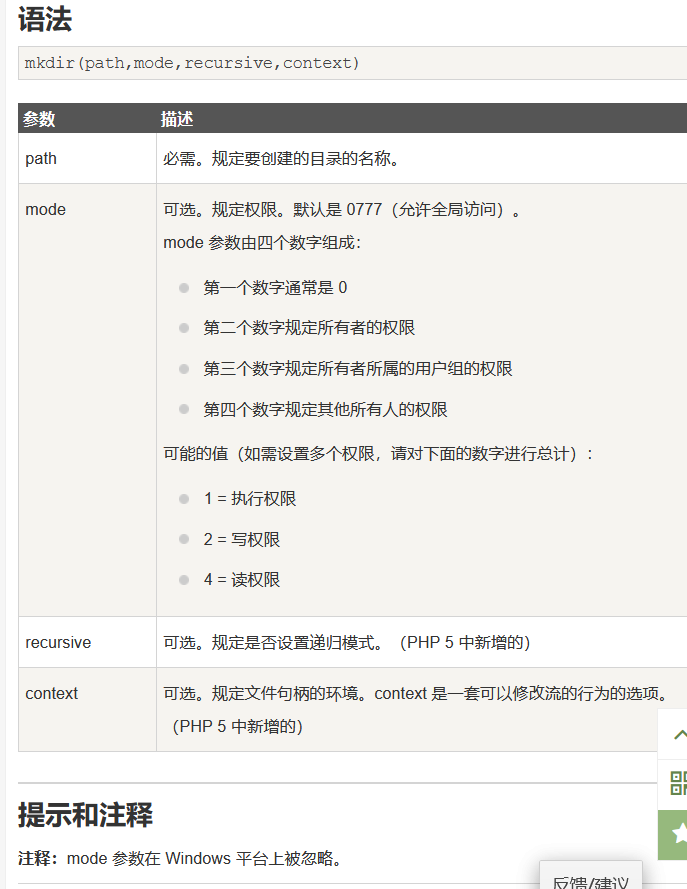Click the back-to-top arrow icon
The image size is (687, 889).
coord(679,735)
